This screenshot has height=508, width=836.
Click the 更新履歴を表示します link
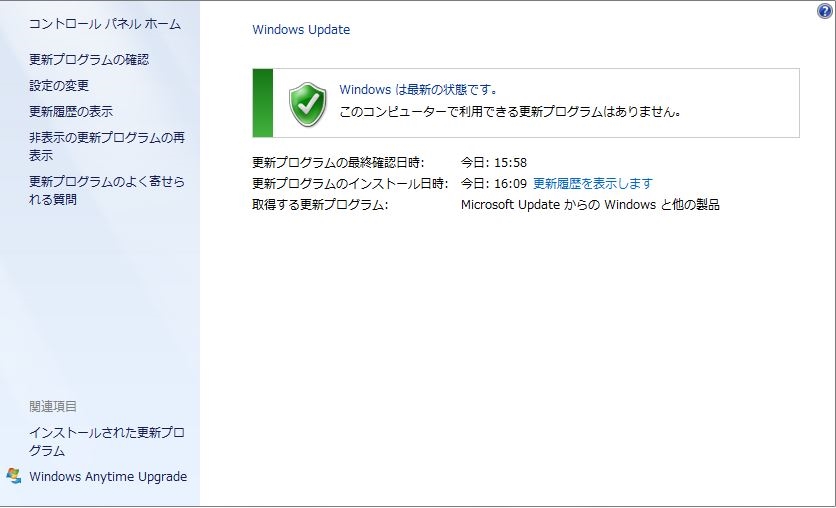coord(593,183)
